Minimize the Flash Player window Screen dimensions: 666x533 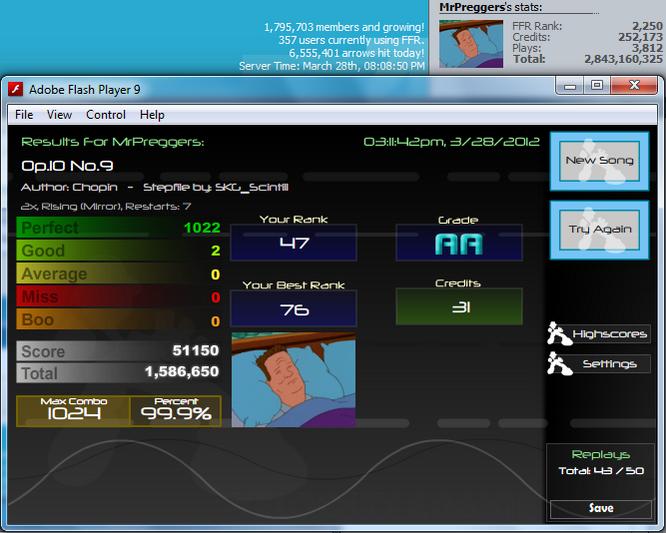coord(570,86)
